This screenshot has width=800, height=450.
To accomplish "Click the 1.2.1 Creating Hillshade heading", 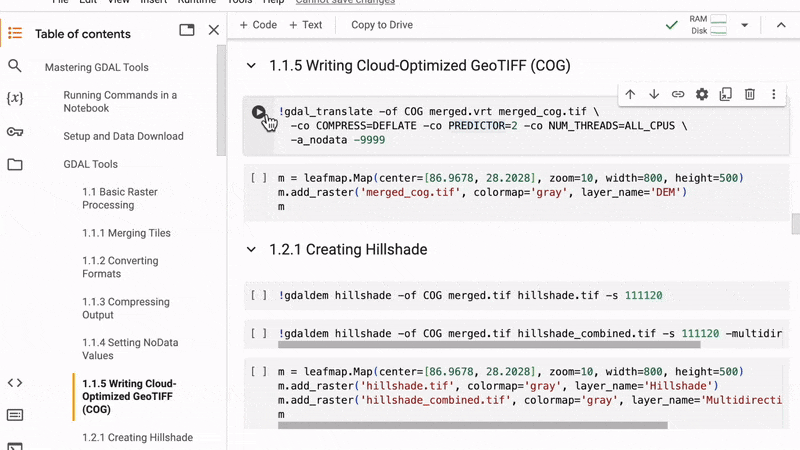I will (348, 249).
